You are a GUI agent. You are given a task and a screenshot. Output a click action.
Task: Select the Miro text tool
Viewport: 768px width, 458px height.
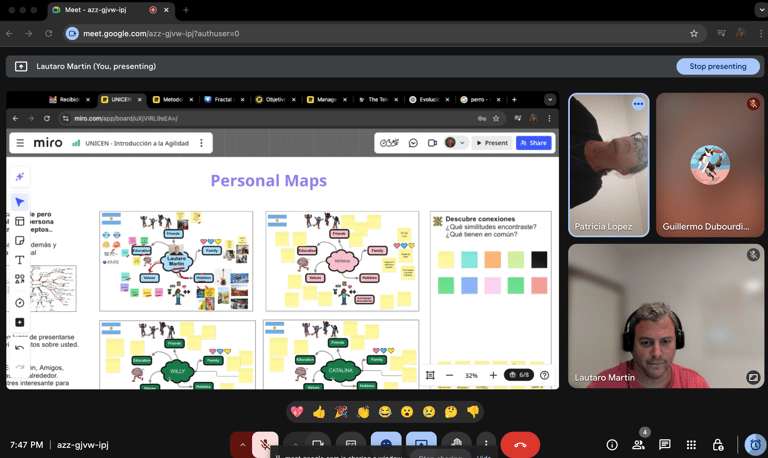20,260
